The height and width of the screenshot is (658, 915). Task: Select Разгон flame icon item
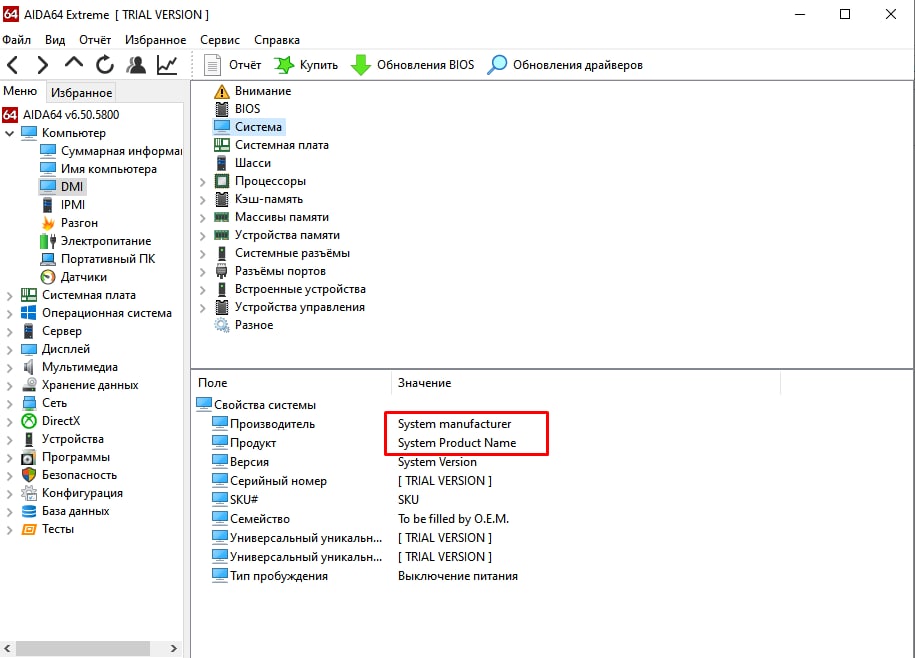click(69, 223)
